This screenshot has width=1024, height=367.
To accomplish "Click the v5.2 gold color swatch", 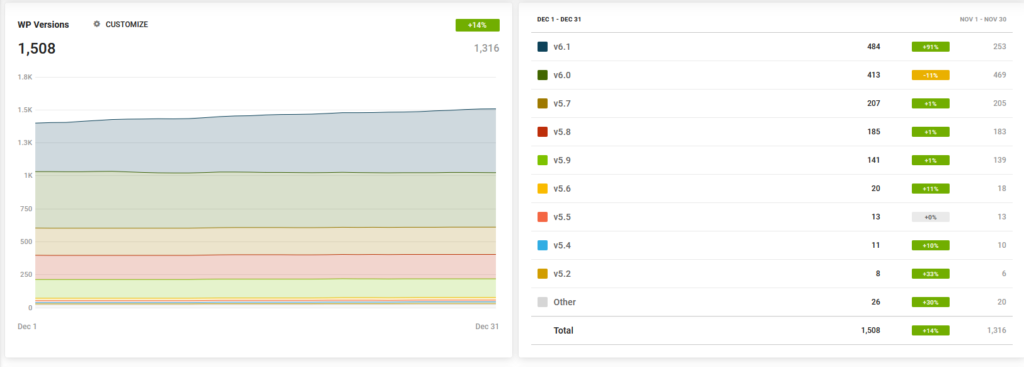I will click(542, 274).
